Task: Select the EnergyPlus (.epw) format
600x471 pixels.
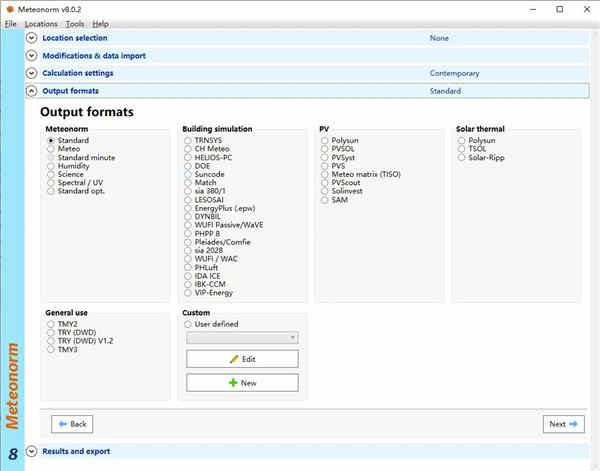Action: pos(220,209)
